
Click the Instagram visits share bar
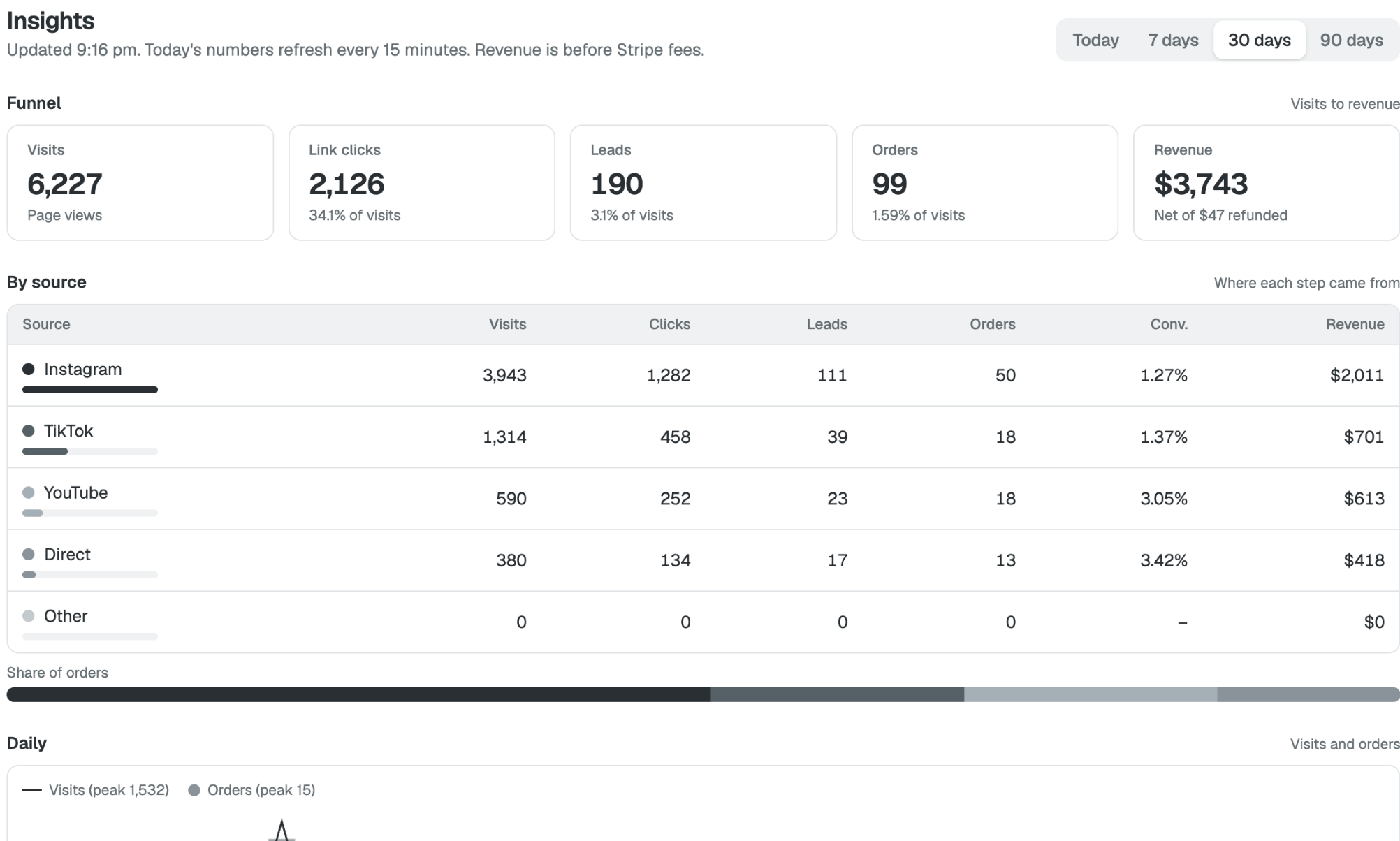(90, 390)
